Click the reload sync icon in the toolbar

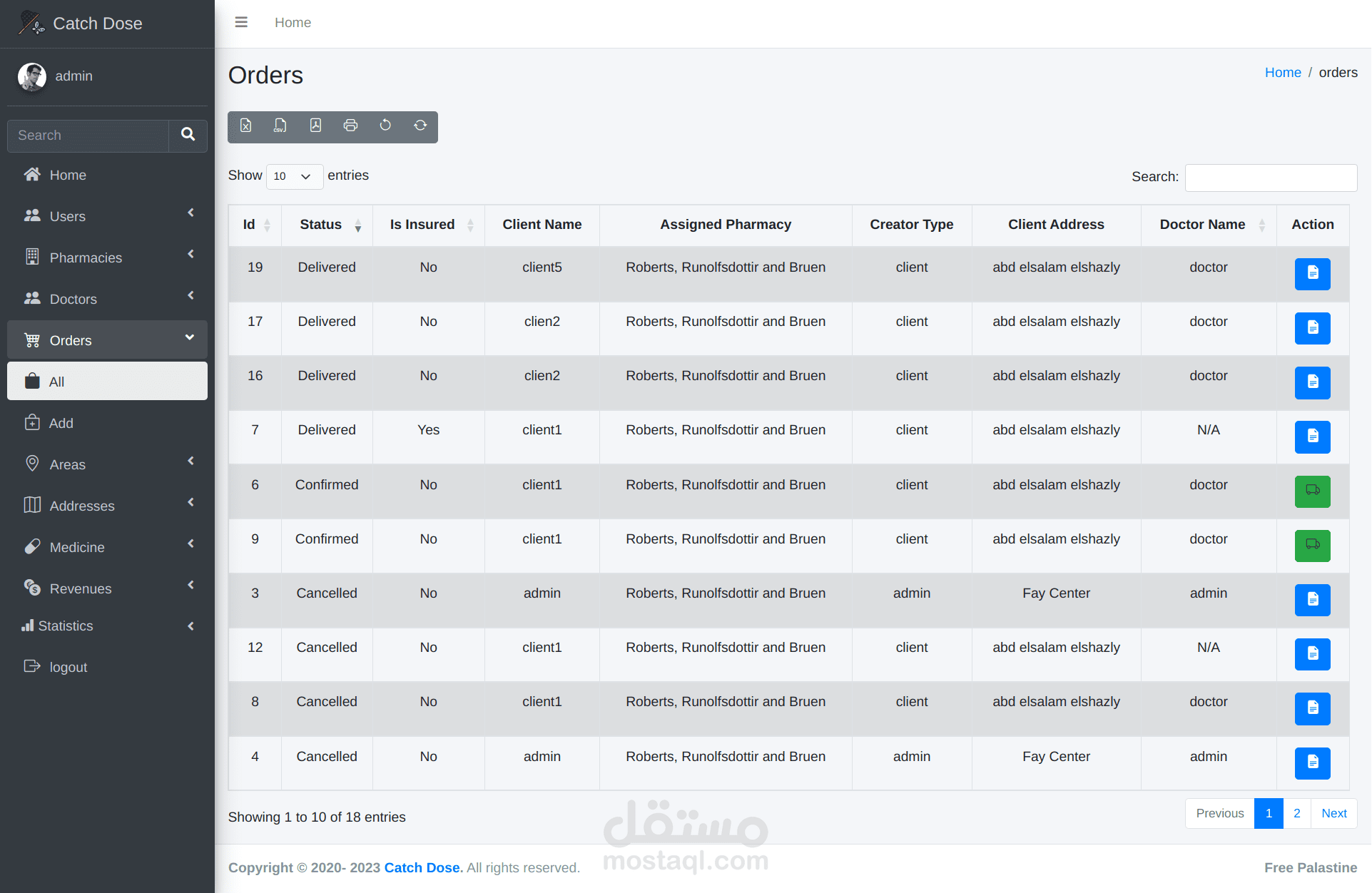pos(420,126)
